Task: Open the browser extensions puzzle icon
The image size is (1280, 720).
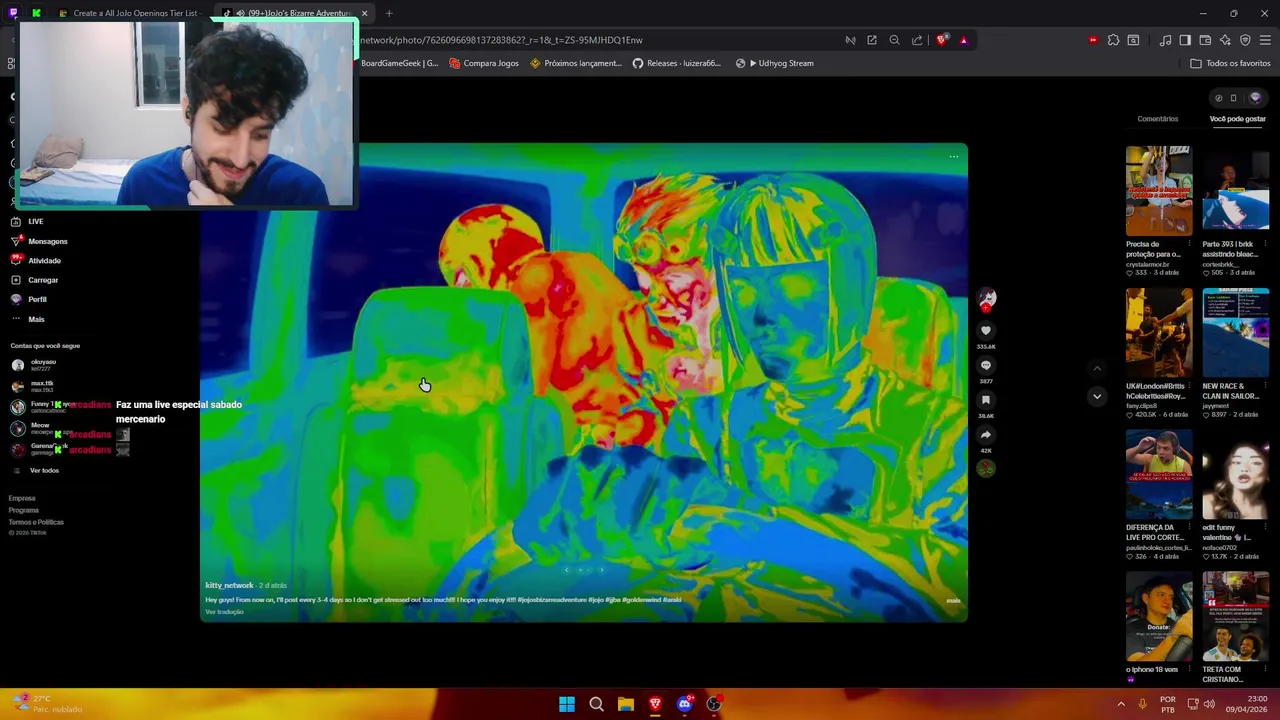Action: (x=1113, y=40)
